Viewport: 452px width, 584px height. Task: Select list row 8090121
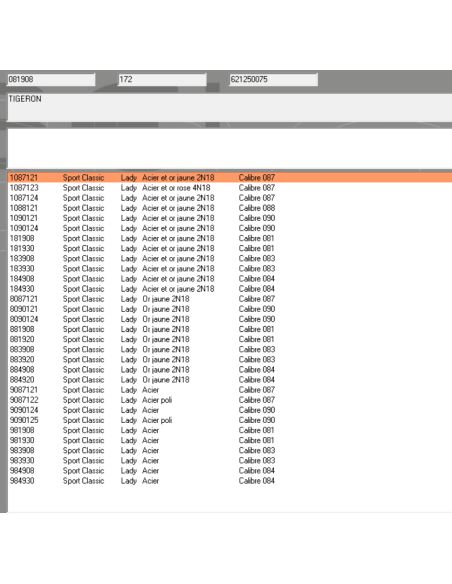coord(230,309)
